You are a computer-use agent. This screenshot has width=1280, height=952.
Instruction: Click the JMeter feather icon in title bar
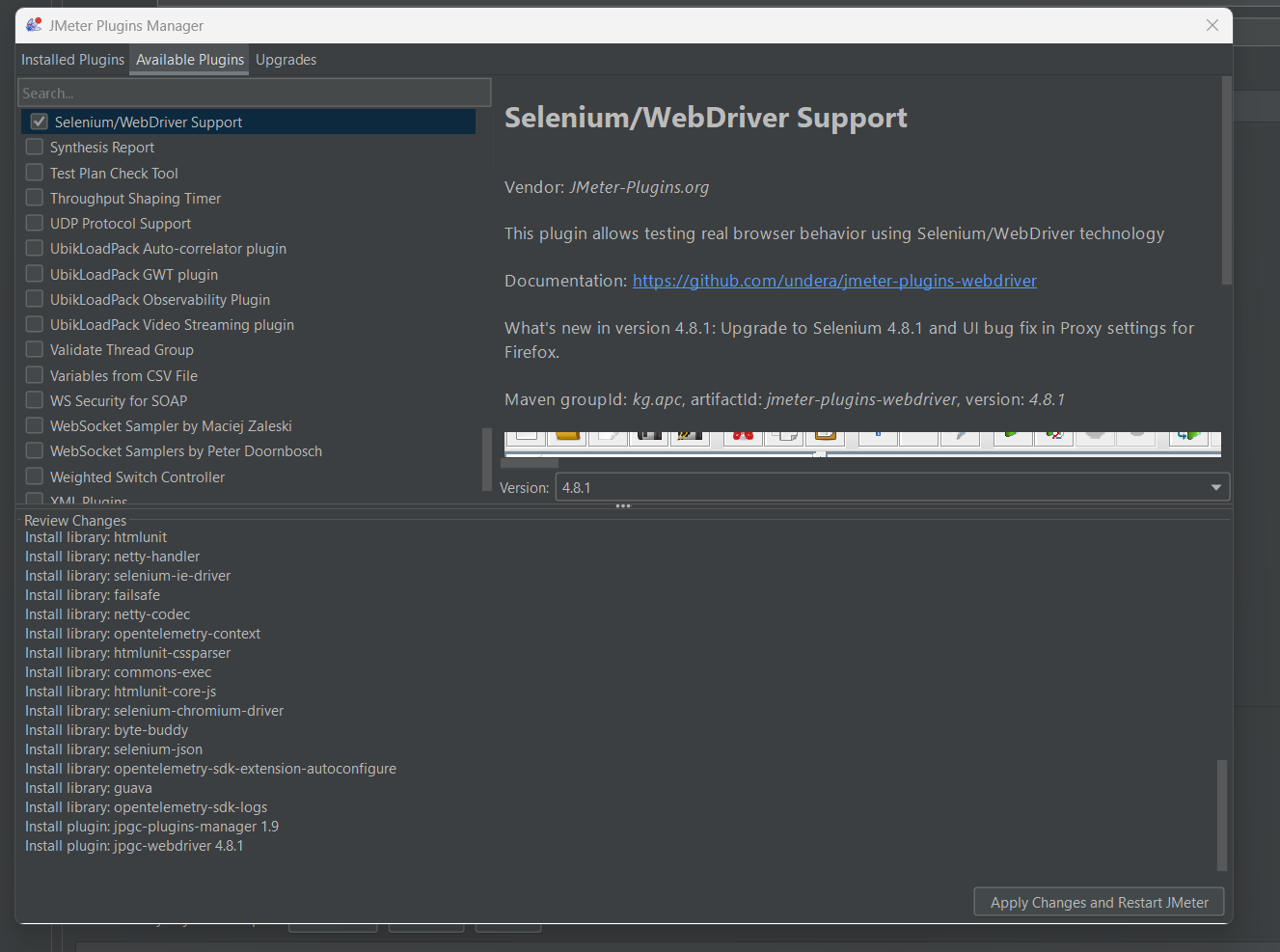click(34, 25)
